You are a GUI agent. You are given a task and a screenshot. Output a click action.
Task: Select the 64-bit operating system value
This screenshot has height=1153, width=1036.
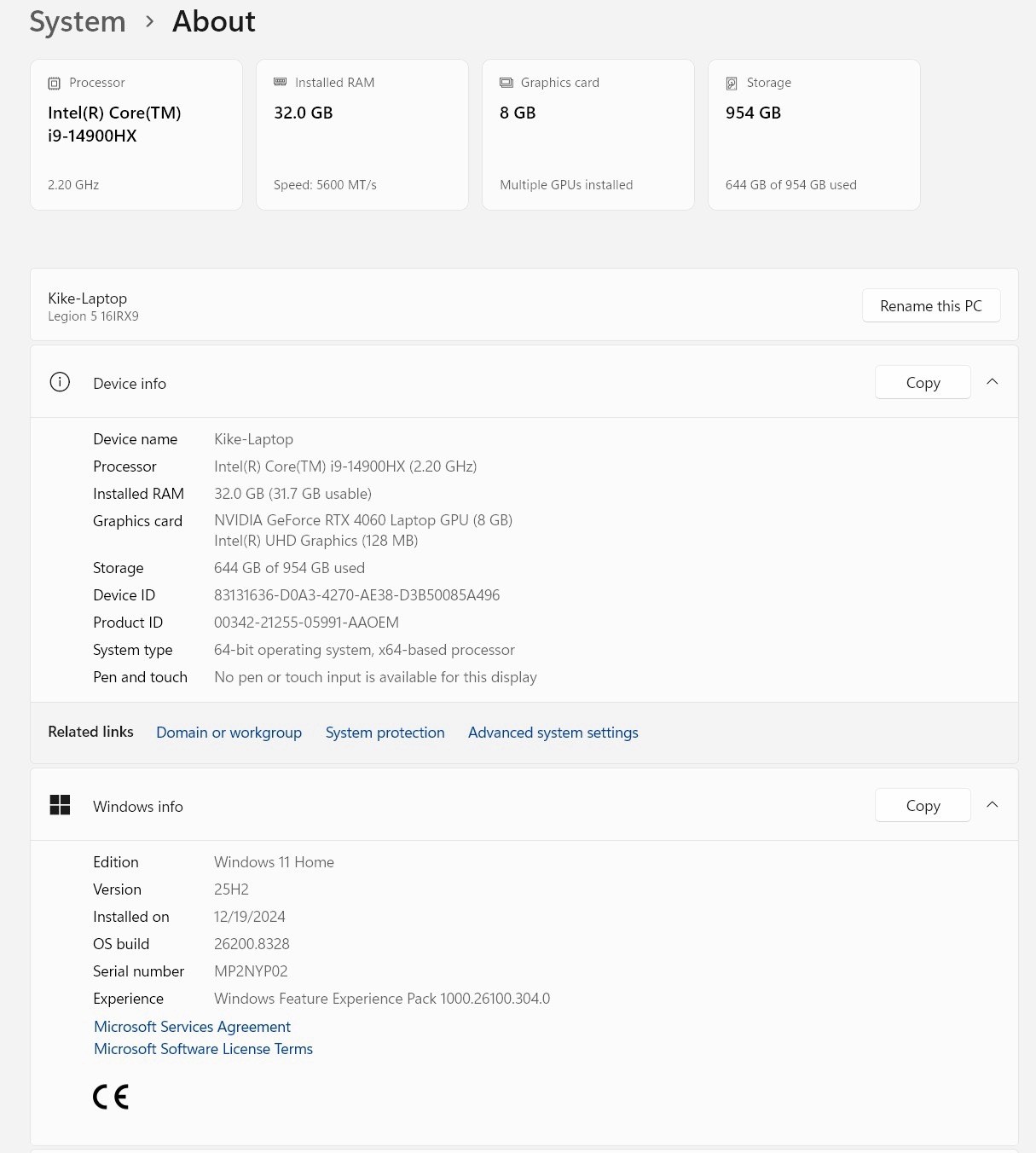point(364,650)
